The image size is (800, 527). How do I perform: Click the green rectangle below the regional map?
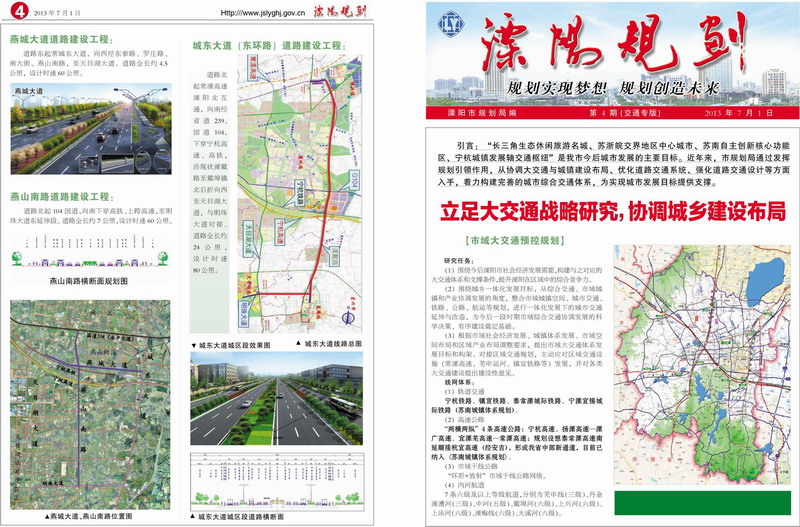coord(702,503)
